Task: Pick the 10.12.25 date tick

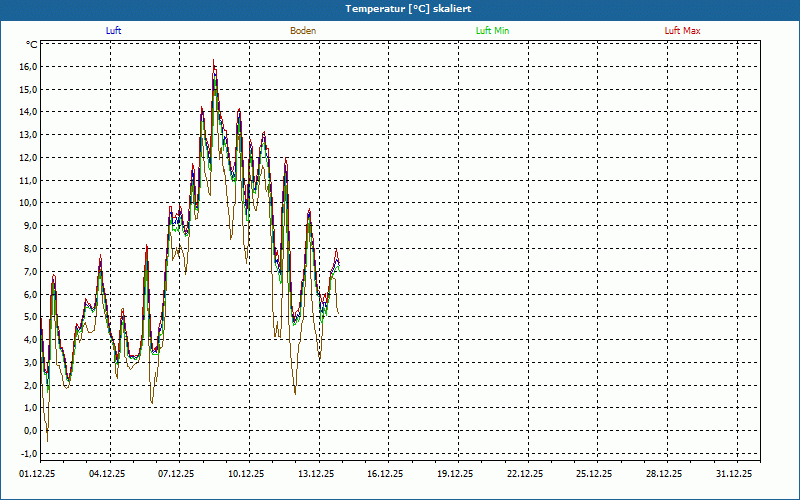Action: pos(246,474)
